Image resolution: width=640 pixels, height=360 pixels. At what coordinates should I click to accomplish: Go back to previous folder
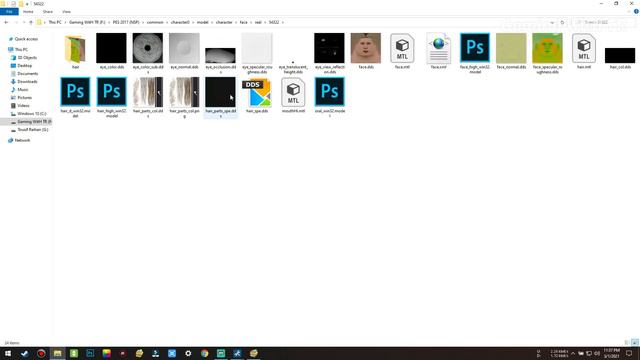(6, 22)
